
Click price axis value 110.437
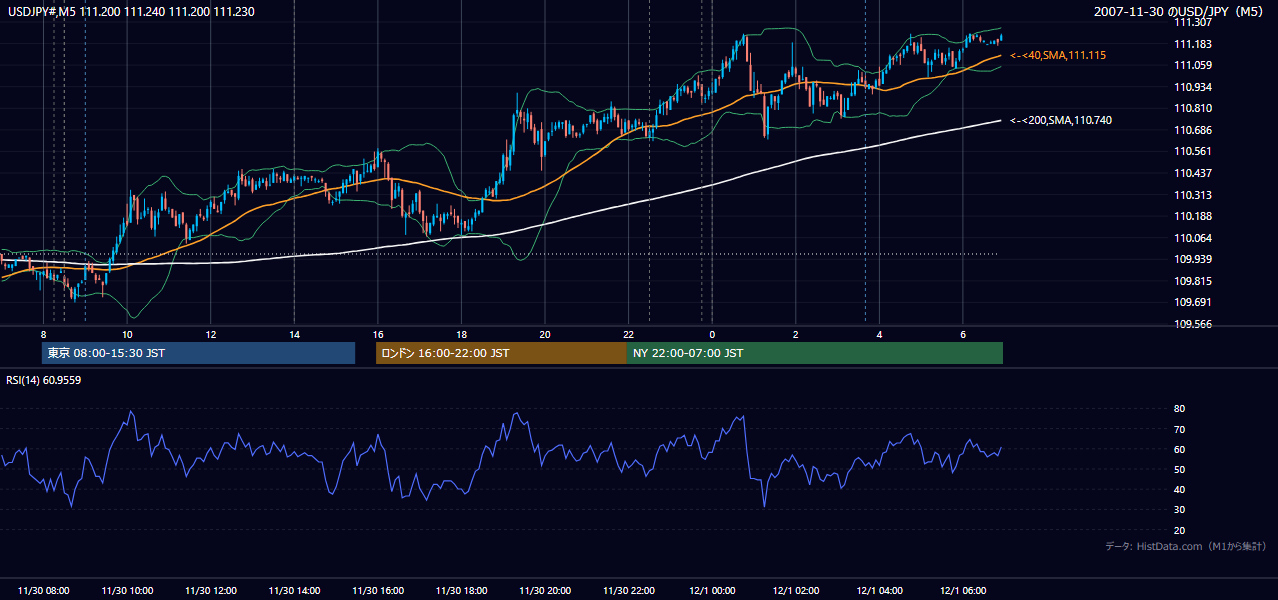(1192, 173)
